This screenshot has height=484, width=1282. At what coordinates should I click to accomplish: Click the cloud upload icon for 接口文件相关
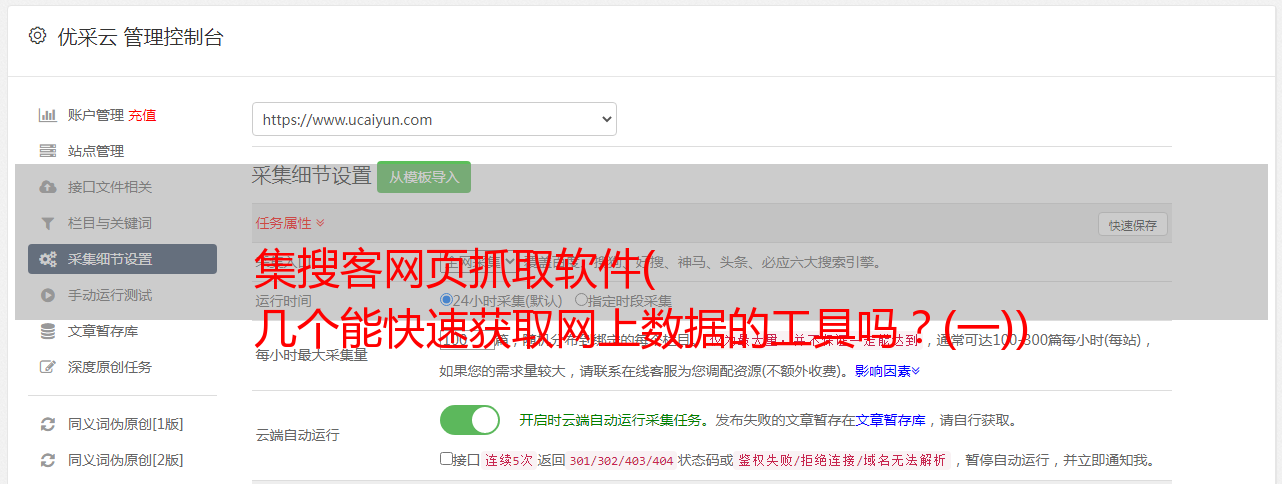click(47, 187)
